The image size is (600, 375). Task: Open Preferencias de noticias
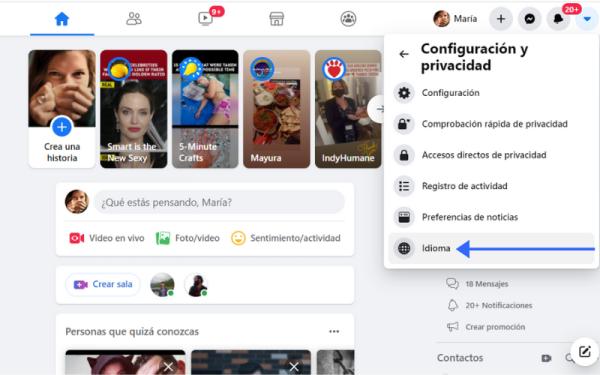(x=491, y=217)
